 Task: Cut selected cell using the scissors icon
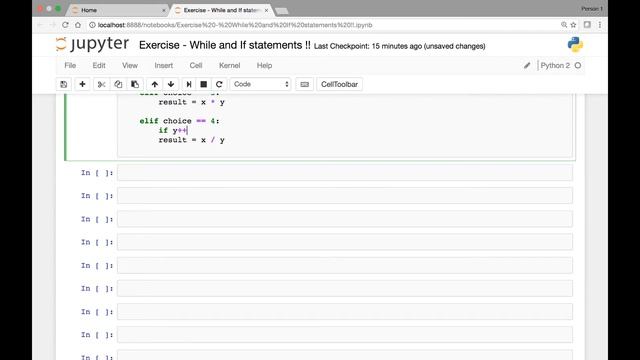point(101,84)
